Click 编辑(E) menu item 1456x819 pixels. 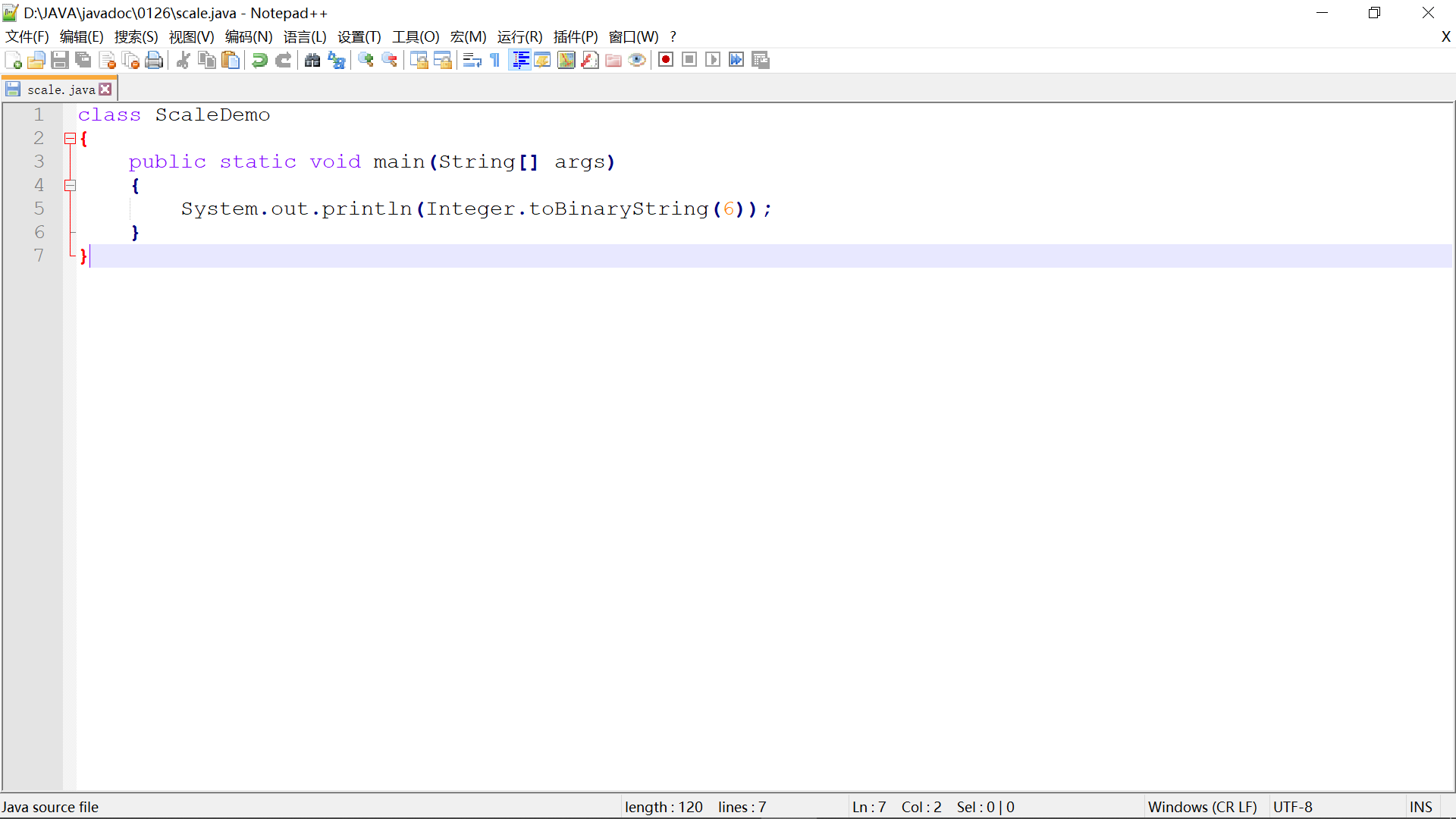(x=80, y=37)
